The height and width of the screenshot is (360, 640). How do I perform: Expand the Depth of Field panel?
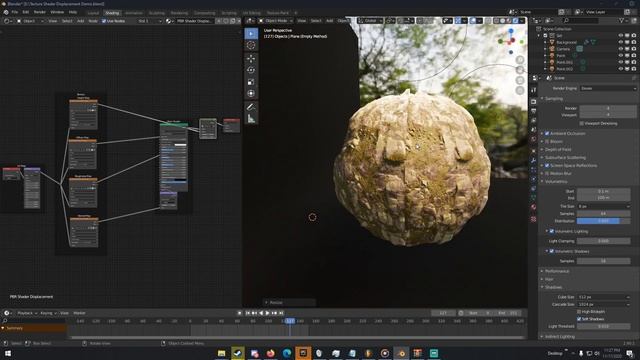[x=558, y=149]
